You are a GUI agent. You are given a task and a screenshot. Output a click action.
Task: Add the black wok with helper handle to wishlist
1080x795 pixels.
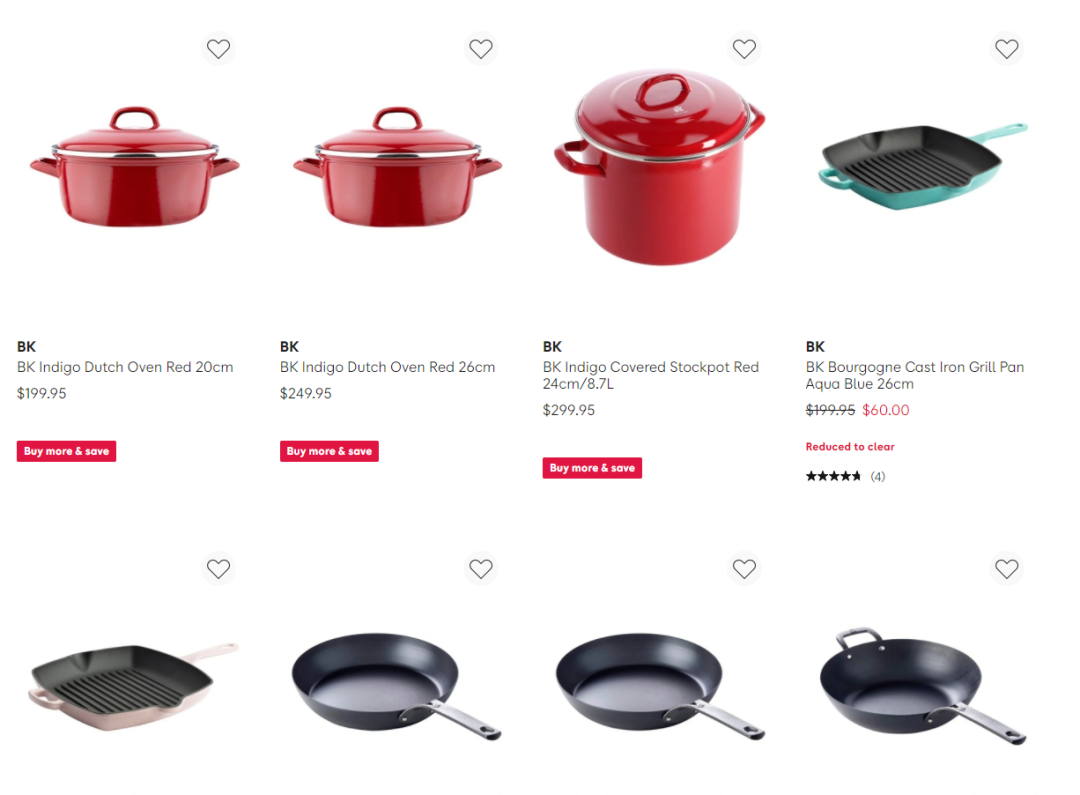point(1006,569)
